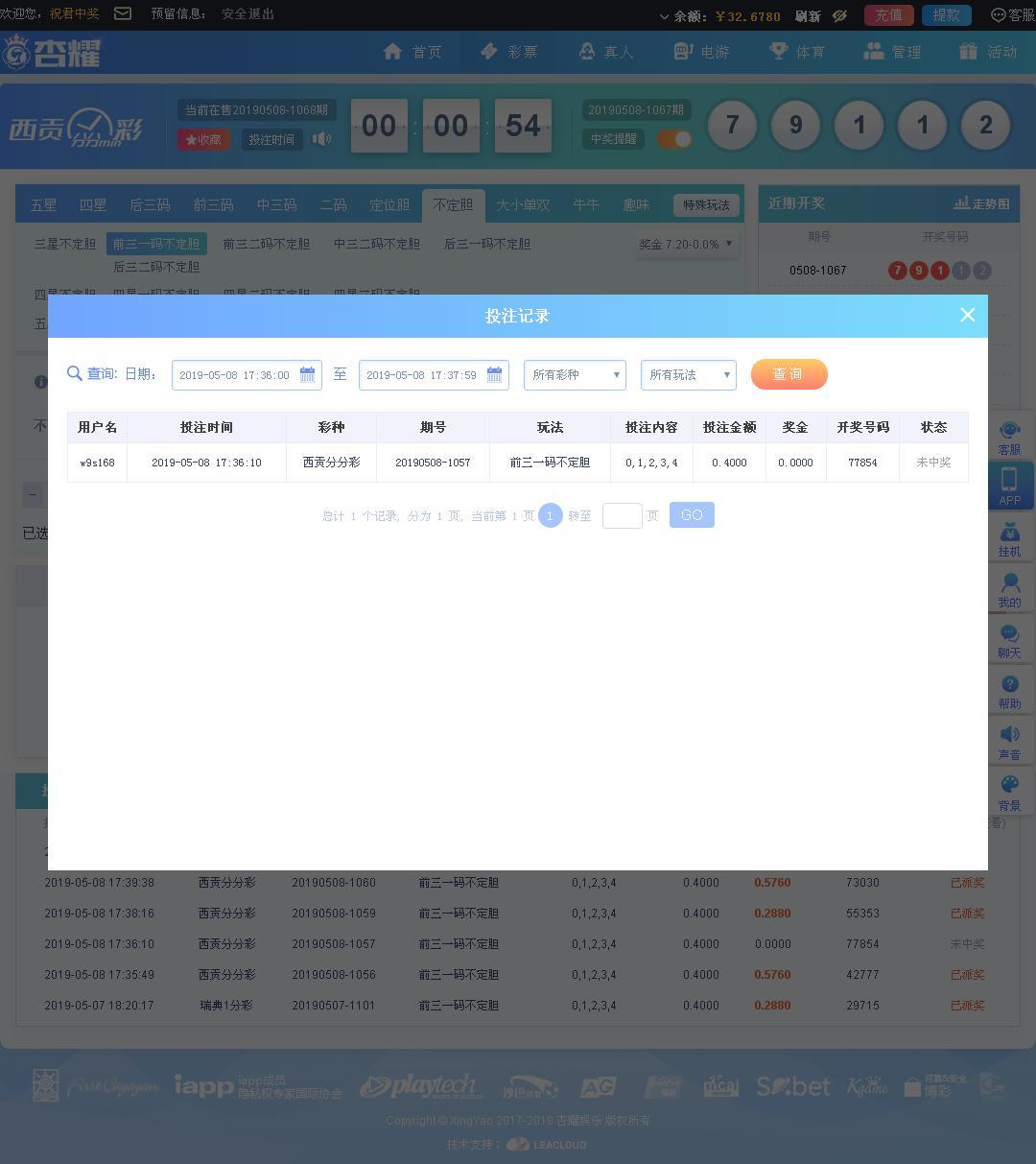The height and width of the screenshot is (1164, 1036).
Task: Open end date calendar picker icon
Action: [x=494, y=374]
